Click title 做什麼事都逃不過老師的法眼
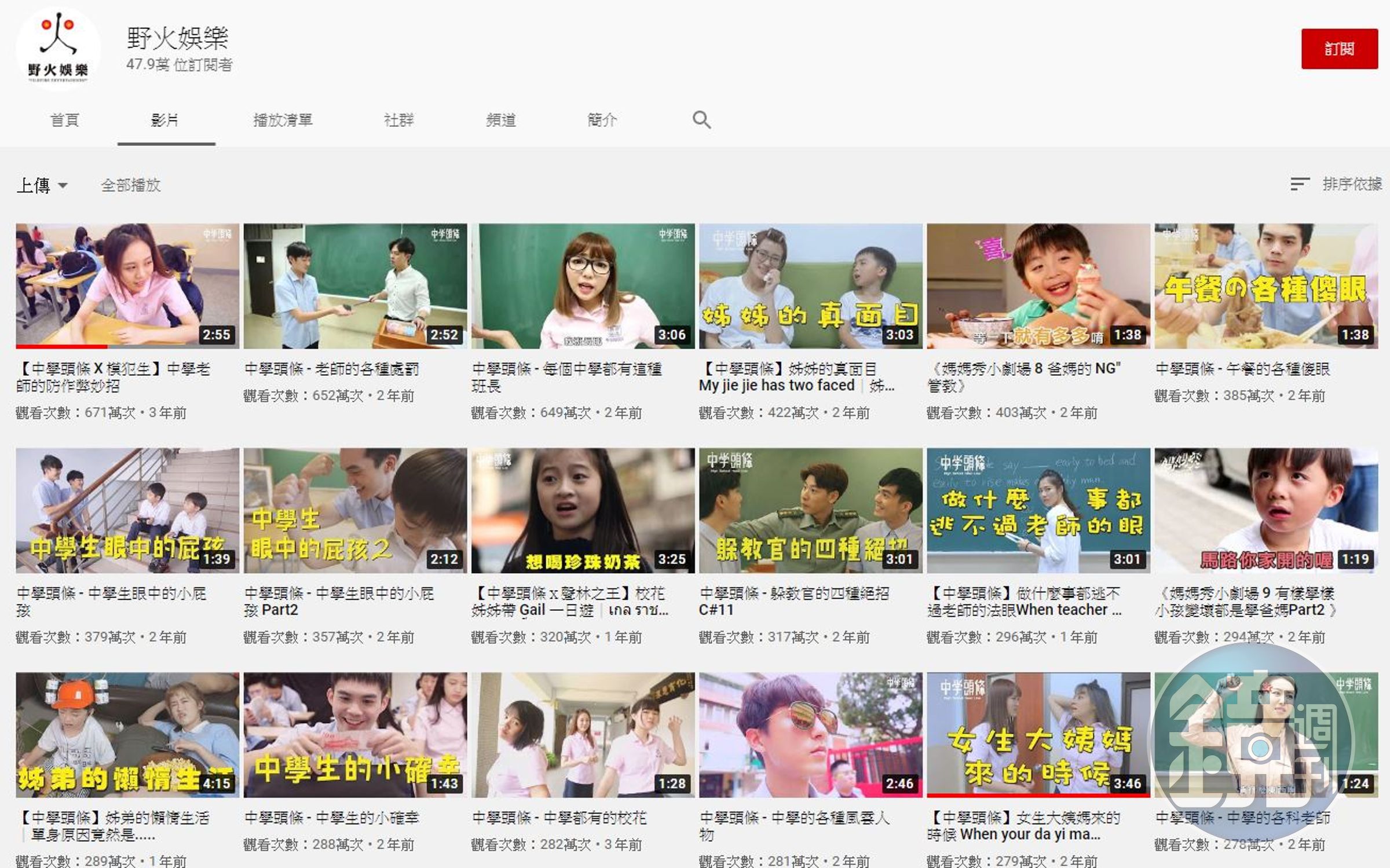 tap(1024, 601)
